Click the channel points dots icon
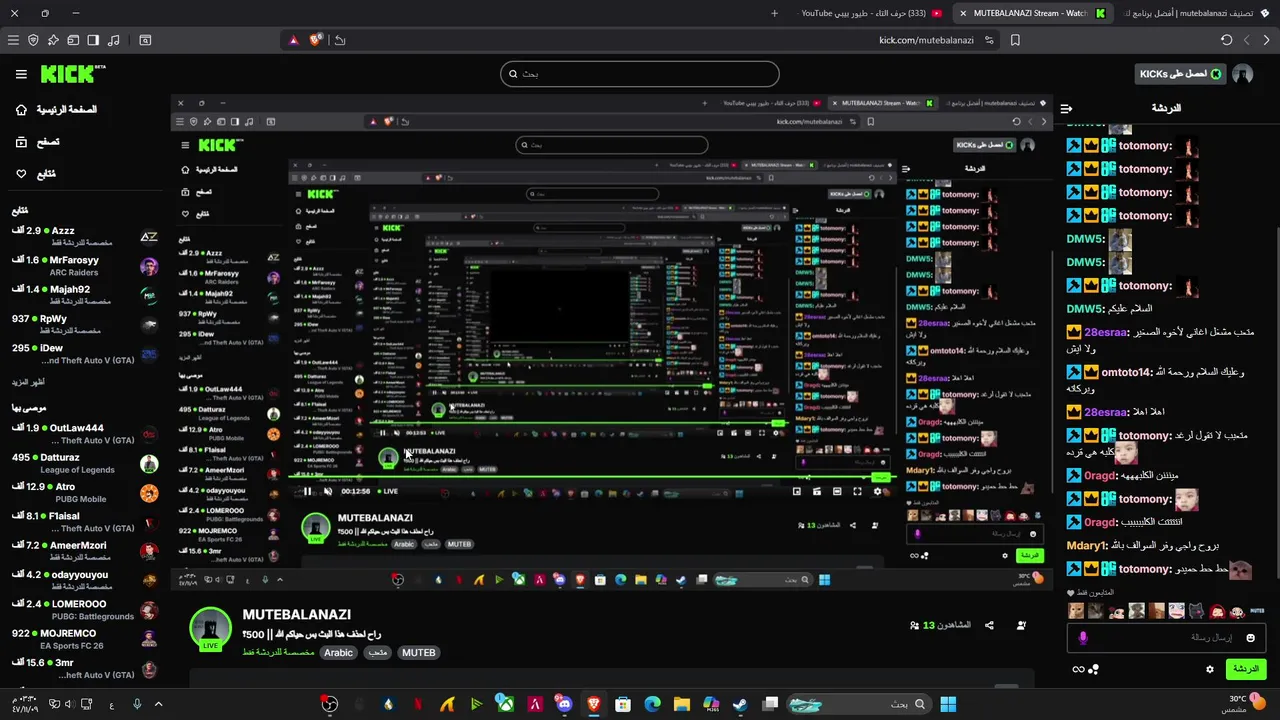This screenshot has height=720, width=1280. pyautogui.click(x=1094, y=669)
